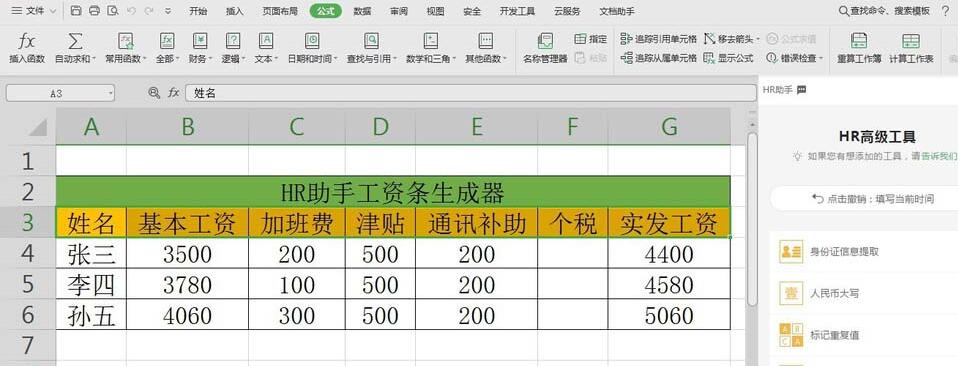Click the 插入函数 fx ribbon button
The width and height of the screenshot is (958, 366).
pos(26,48)
